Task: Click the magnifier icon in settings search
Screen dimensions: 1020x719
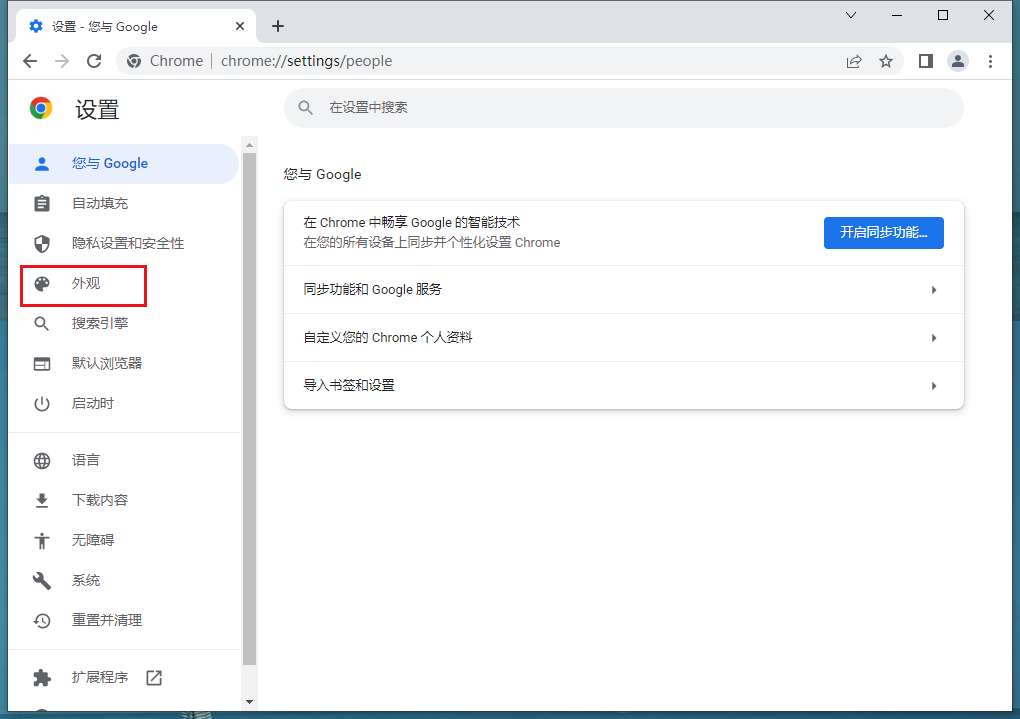Action: [x=306, y=108]
